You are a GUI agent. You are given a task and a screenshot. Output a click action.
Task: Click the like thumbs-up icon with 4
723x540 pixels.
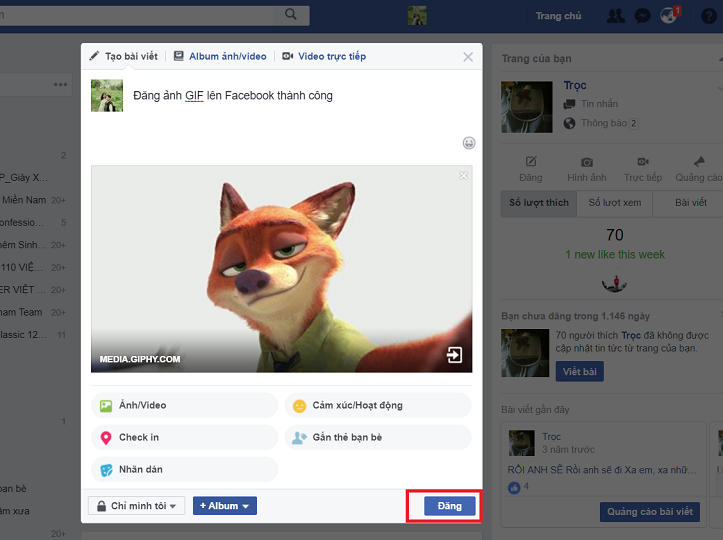[x=514, y=487]
